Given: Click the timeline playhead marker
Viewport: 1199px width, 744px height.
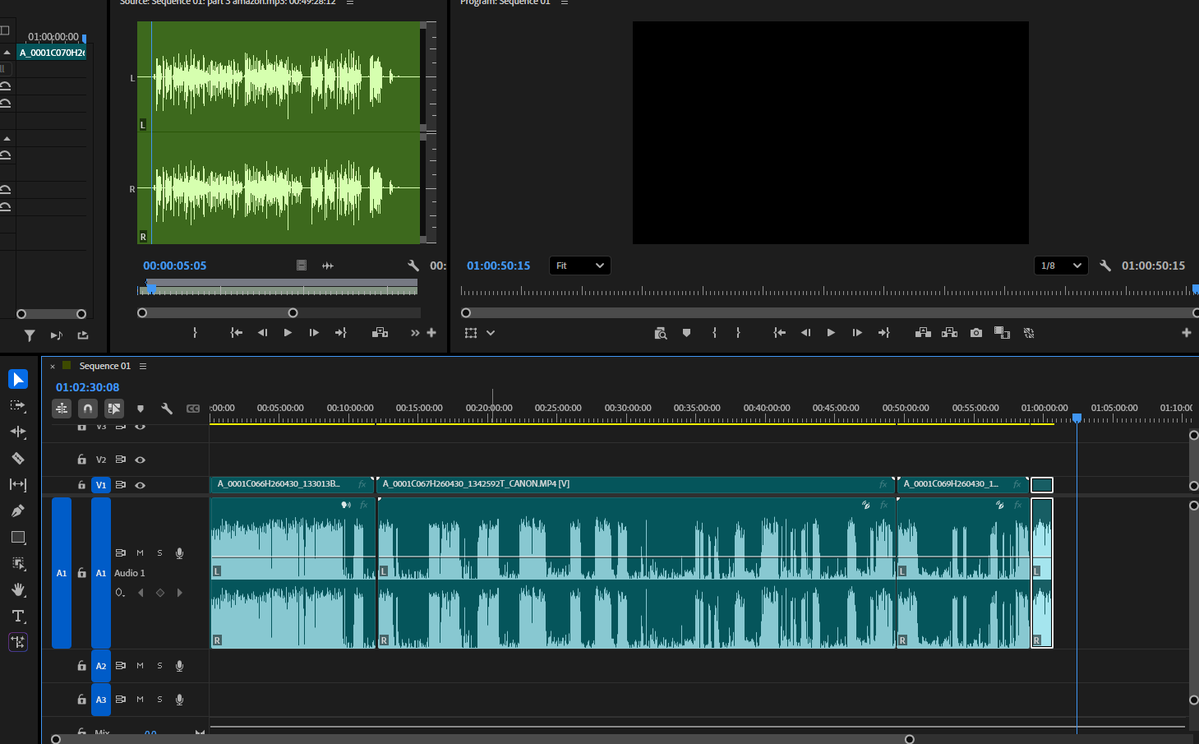Looking at the screenshot, I should click(1077, 418).
